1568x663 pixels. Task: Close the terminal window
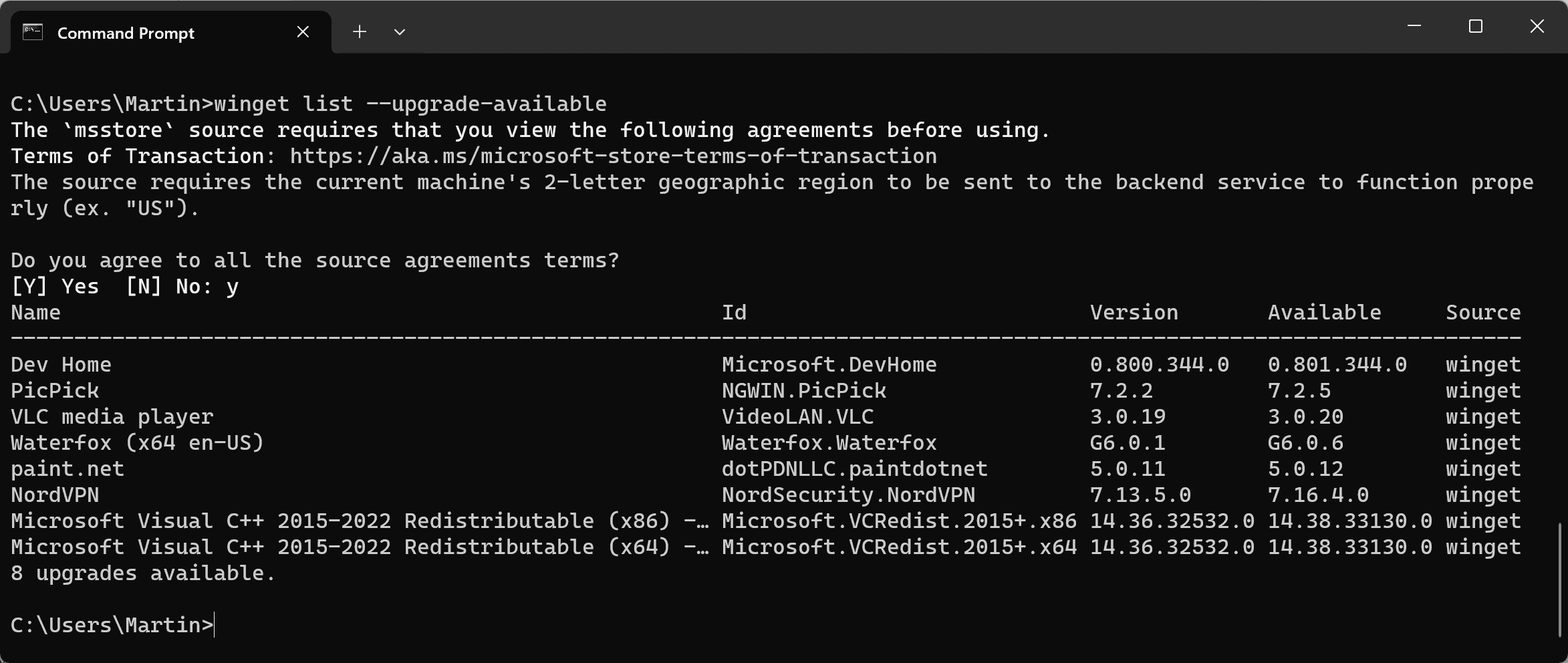(x=1537, y=27)
